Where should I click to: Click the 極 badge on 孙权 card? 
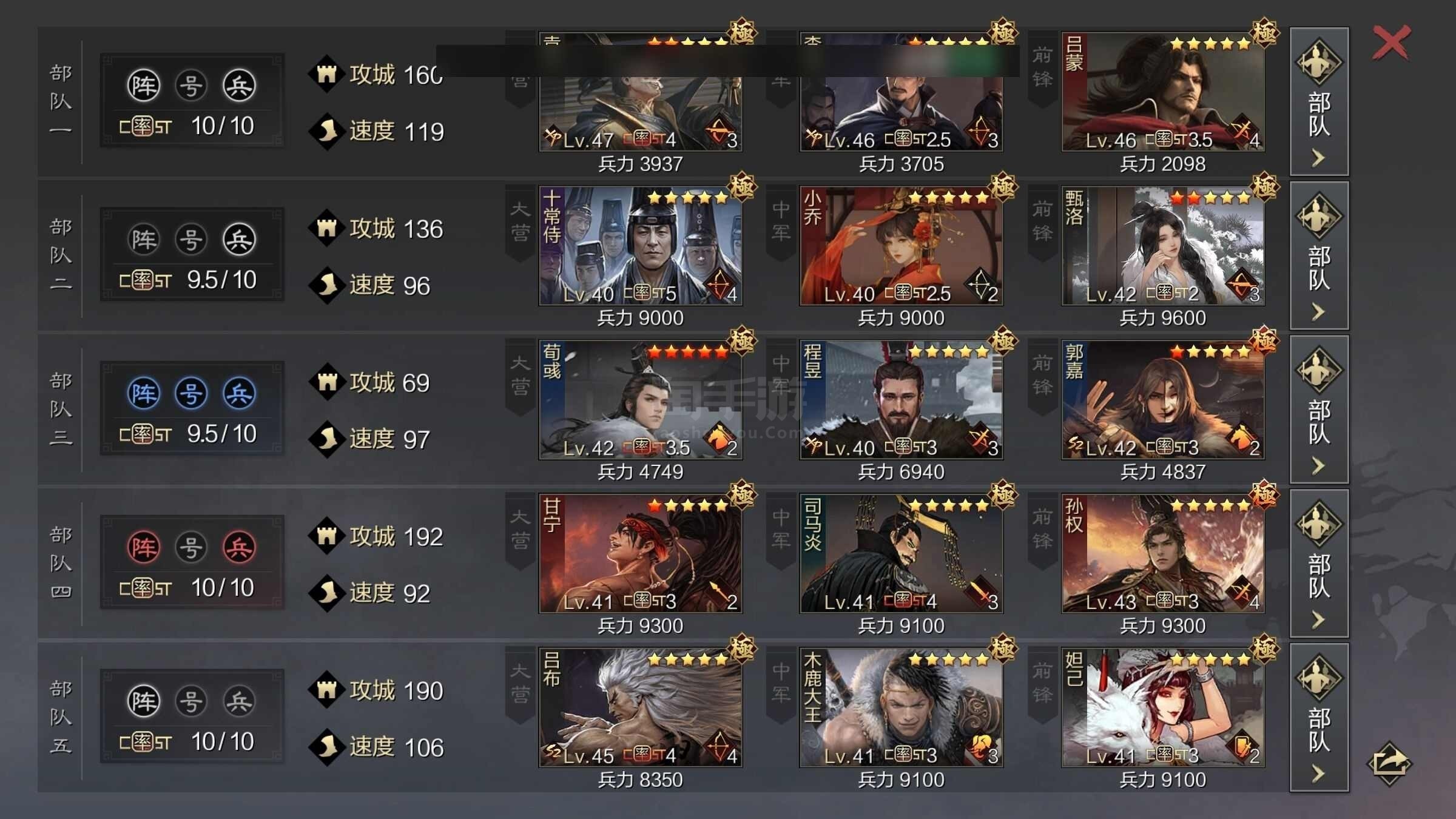[x=1265, y=495]
